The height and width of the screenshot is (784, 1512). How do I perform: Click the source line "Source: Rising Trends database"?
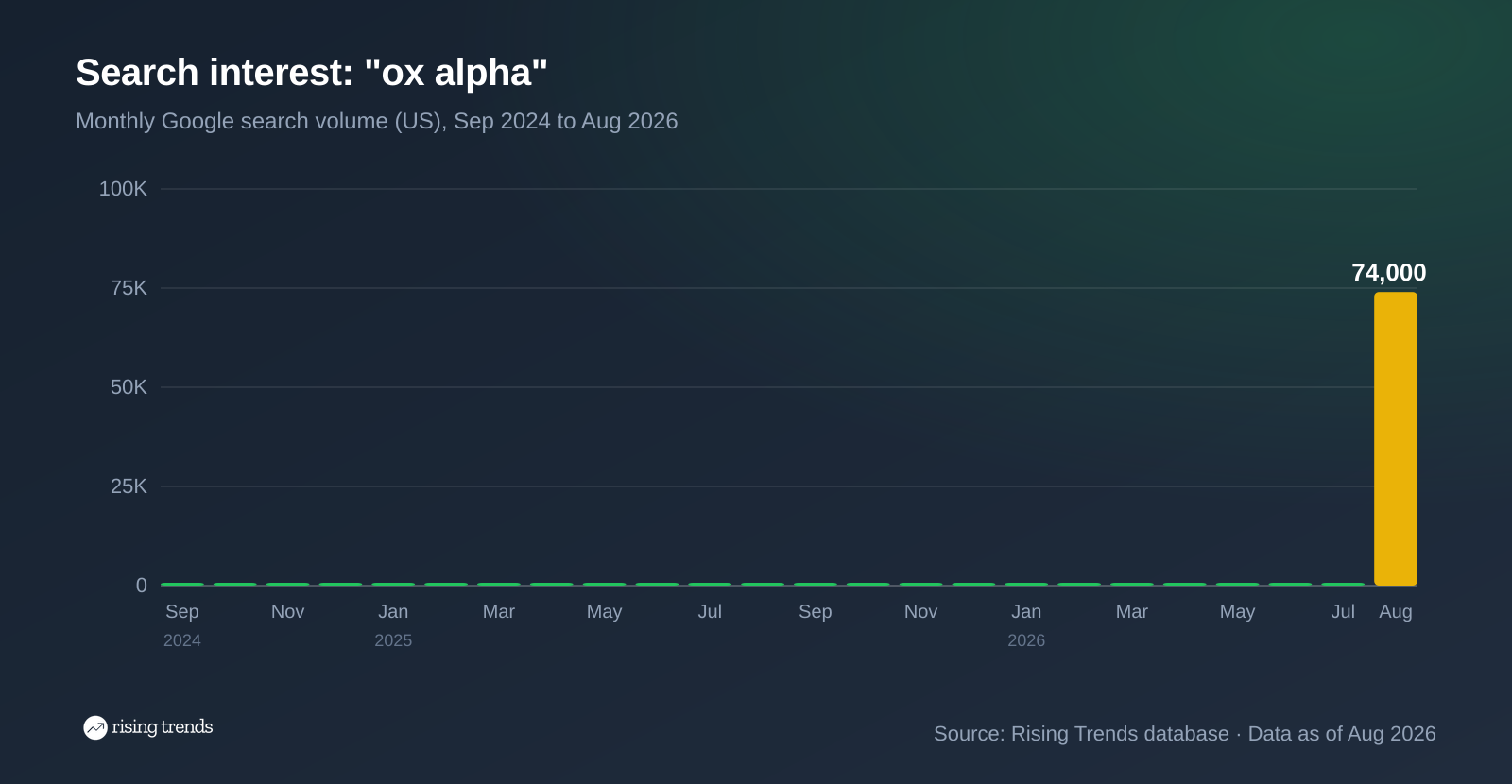click(1081, 734)
